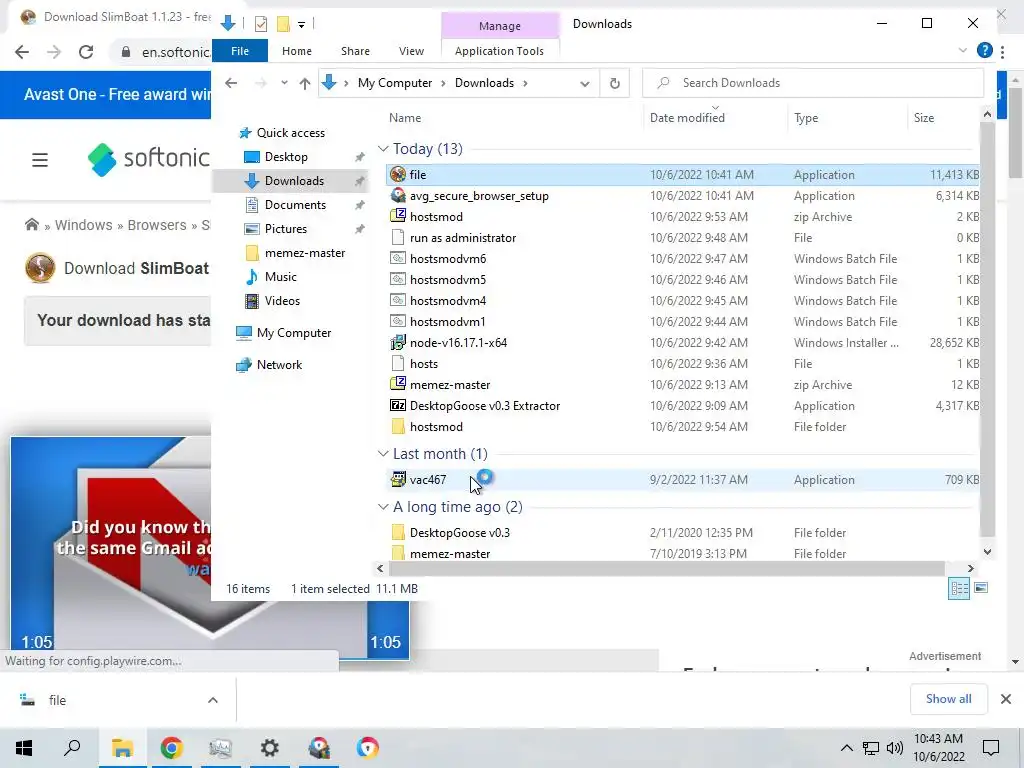Expand the address bar history dropdown

(x=585, y=83)
